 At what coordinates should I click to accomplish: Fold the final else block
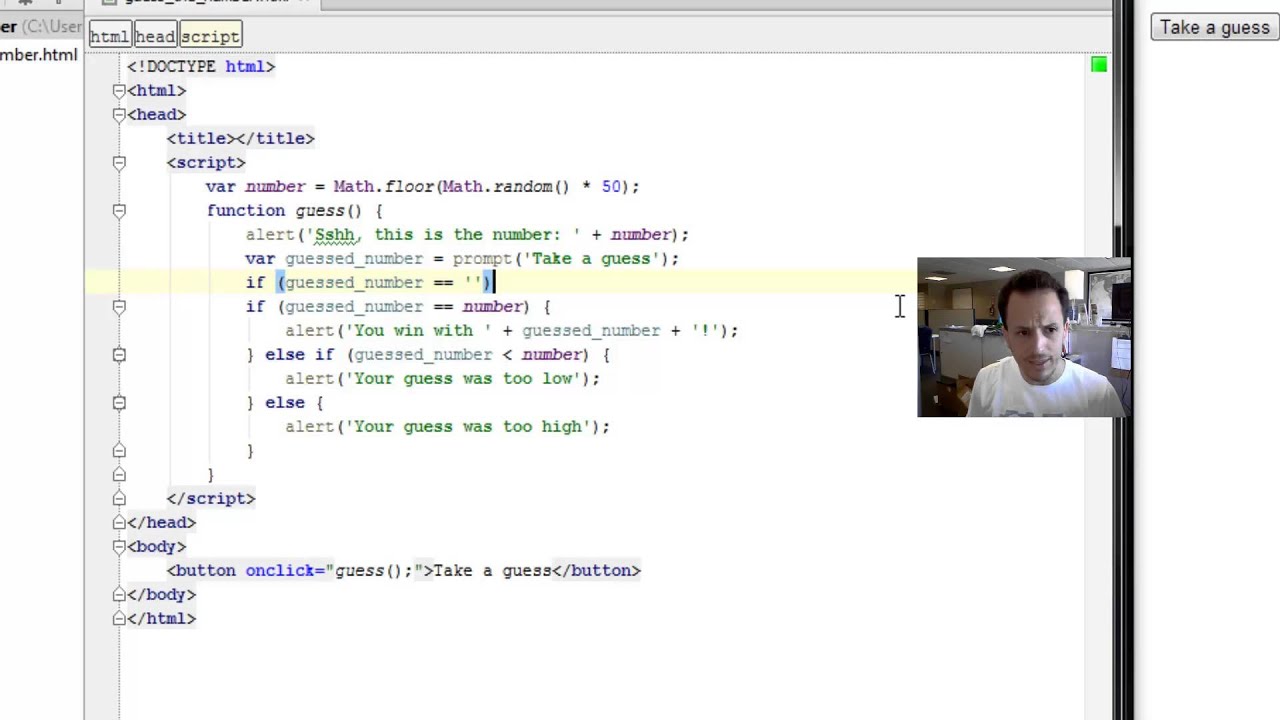click(x=119, y=402)
